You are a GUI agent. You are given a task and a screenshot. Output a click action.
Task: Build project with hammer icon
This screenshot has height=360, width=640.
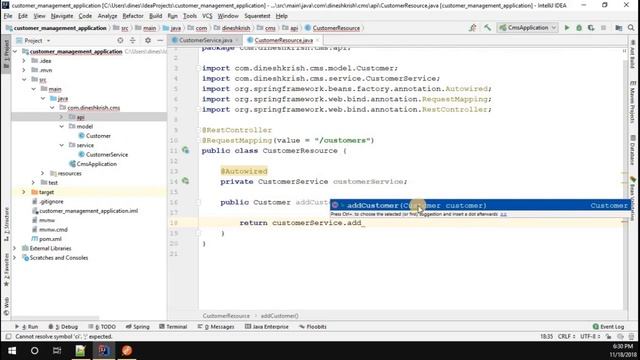487,28
